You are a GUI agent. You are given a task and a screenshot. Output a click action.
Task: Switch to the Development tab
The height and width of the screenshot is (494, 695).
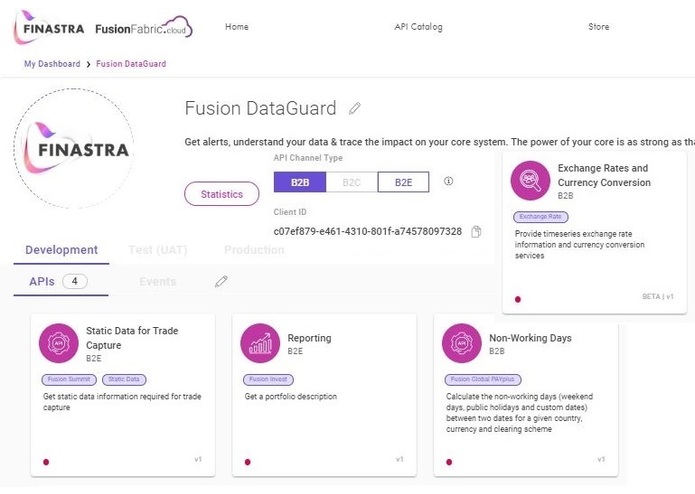62,250
